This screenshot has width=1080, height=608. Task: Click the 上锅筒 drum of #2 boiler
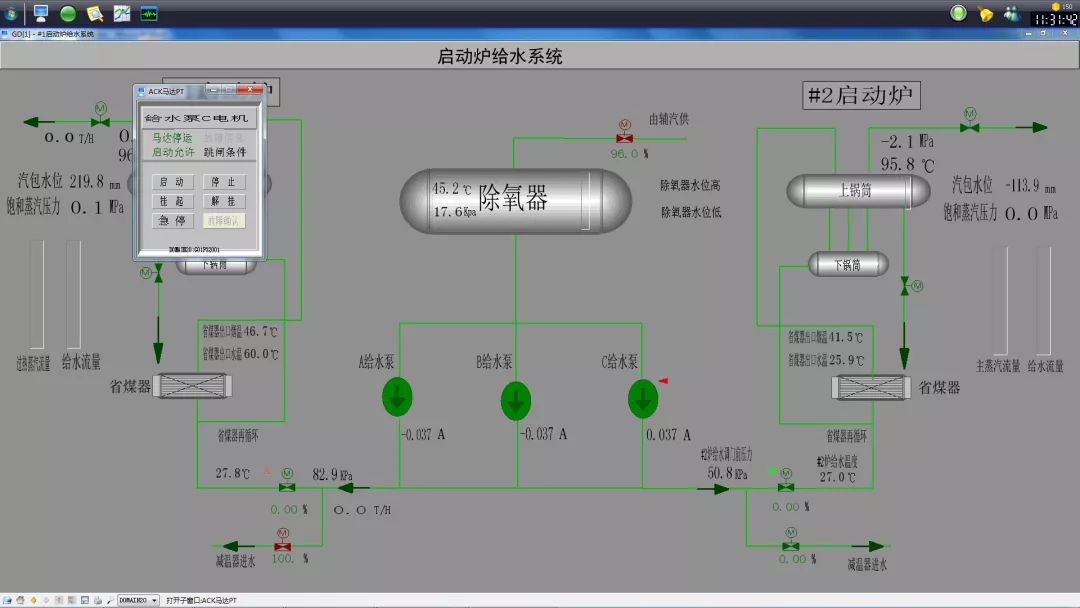pos(852,190)
